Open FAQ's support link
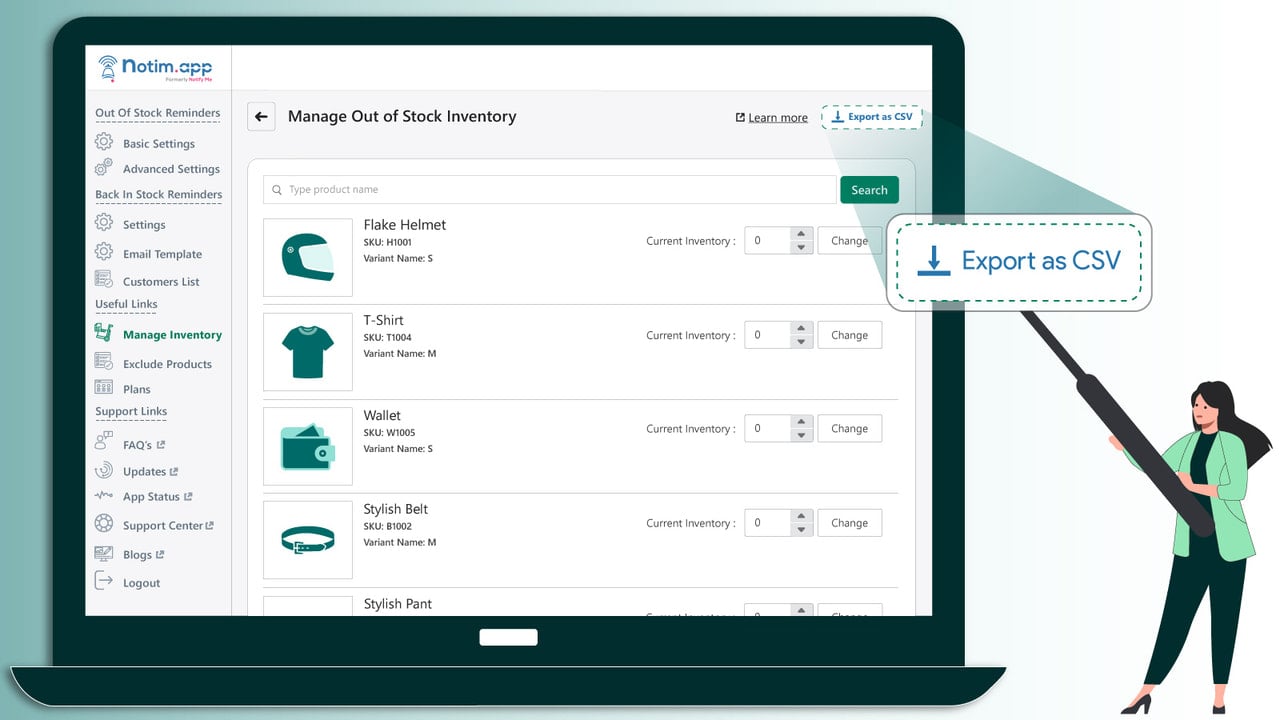 (x=144, y=445)
